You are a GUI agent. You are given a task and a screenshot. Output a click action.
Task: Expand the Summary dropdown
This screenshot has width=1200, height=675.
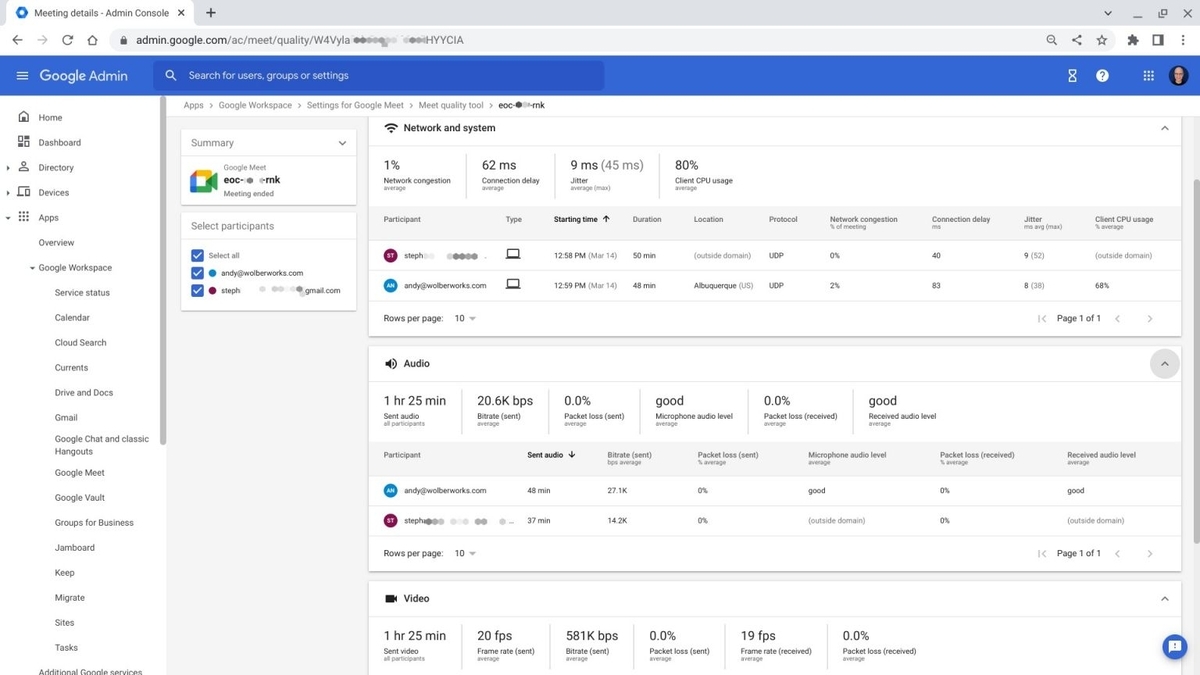342,142
